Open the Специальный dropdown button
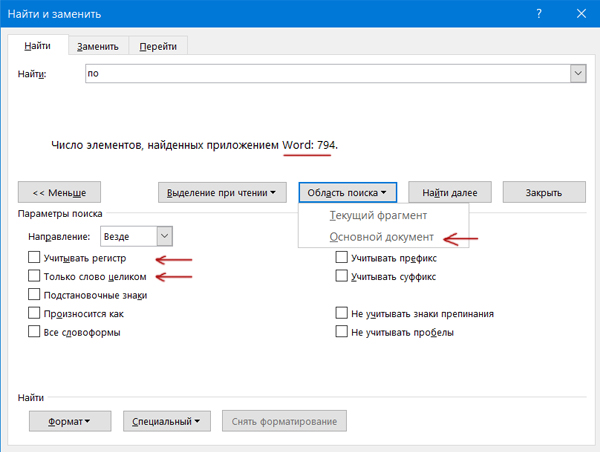Viewport: 600px width, 454px height. (x=167, y=421)
